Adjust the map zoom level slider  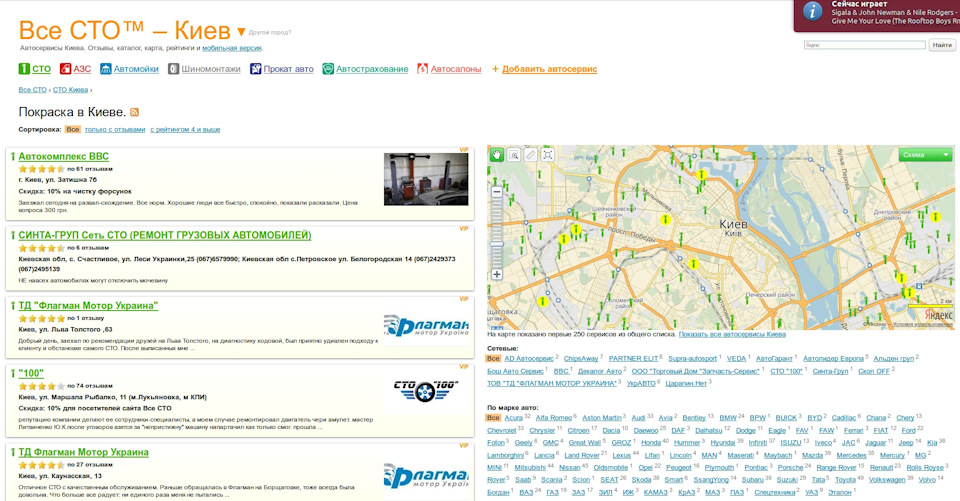497,244
